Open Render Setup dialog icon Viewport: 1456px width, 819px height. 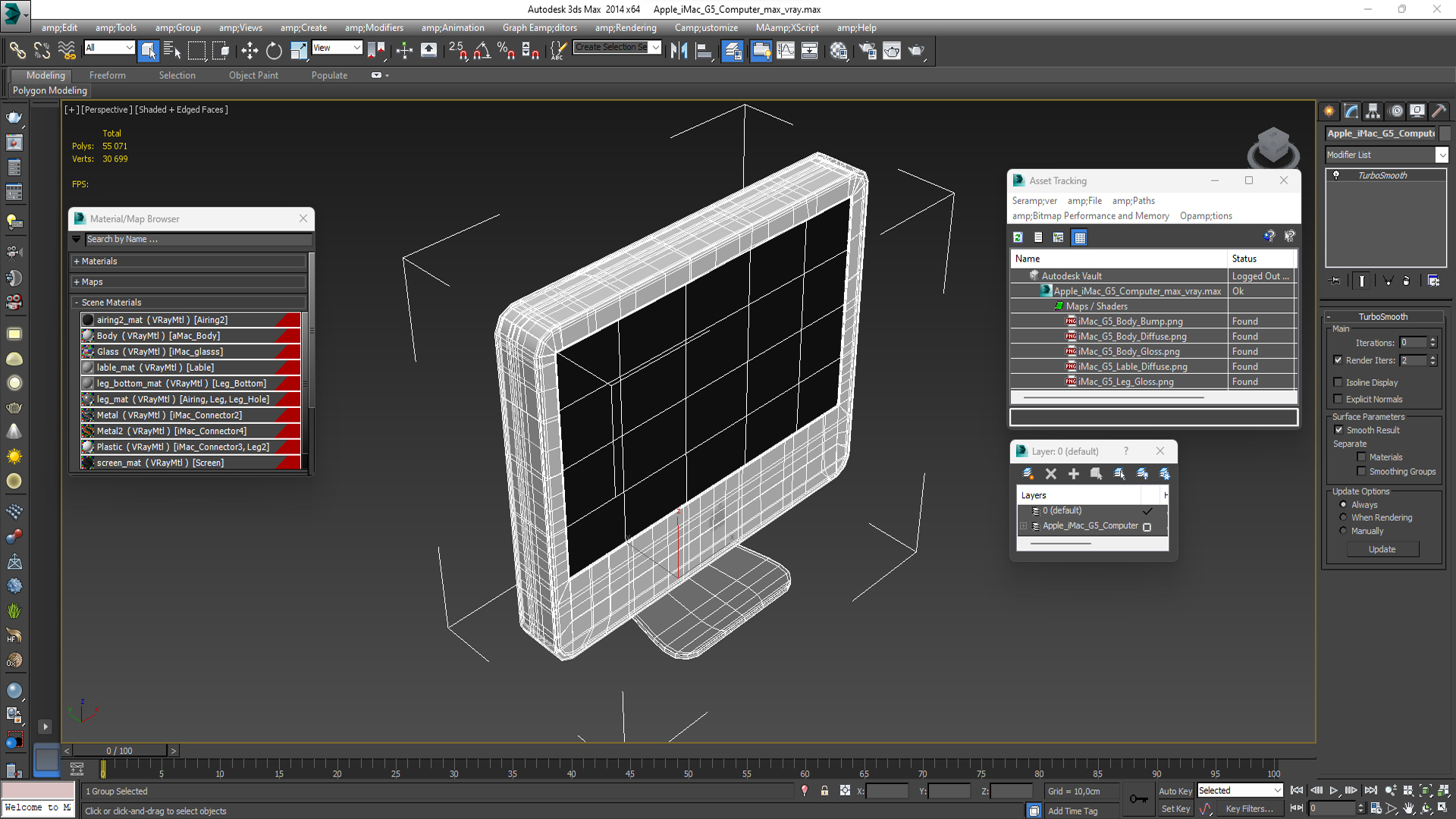click(x=867, y=51)
